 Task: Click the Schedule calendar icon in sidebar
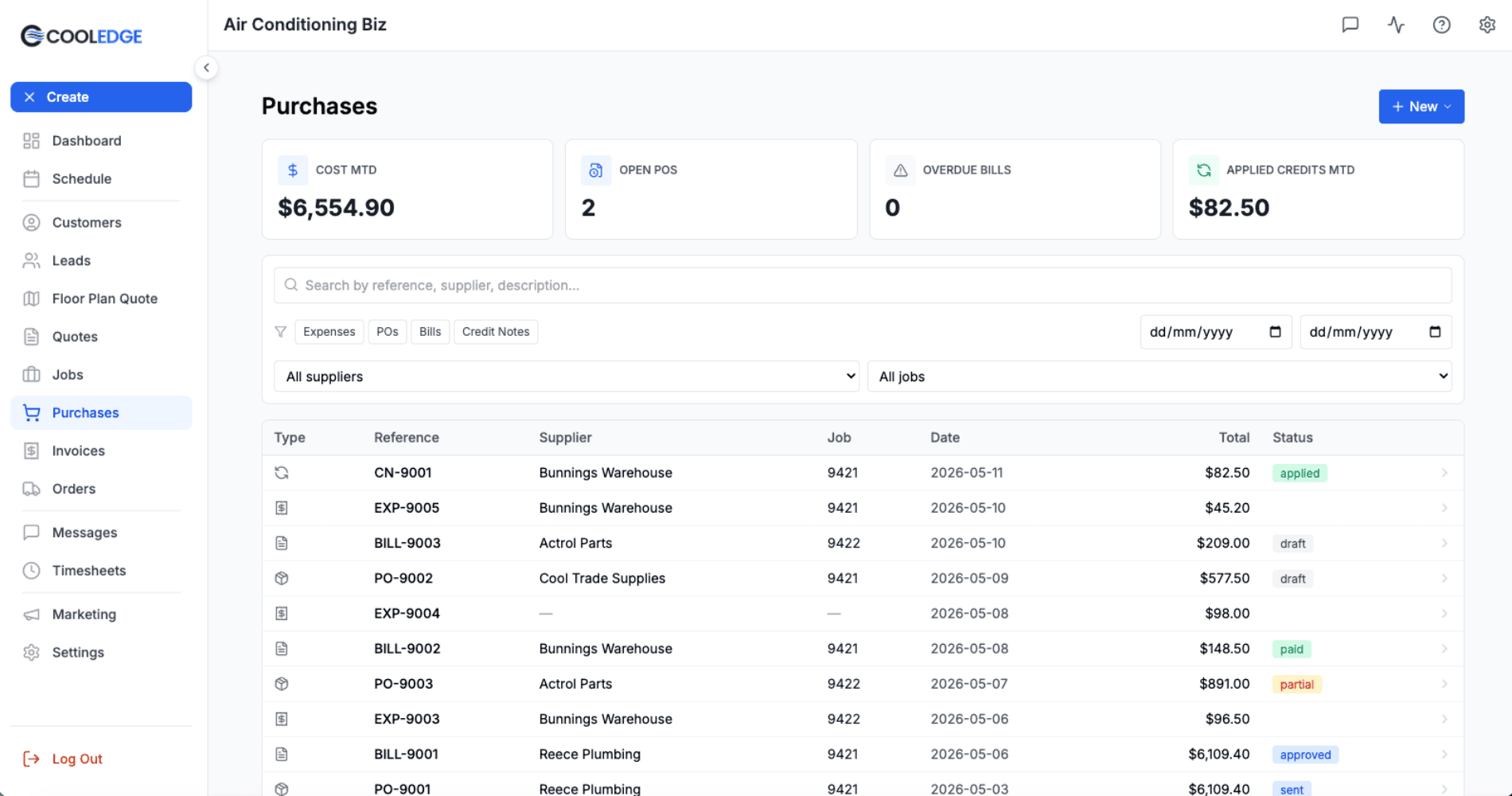click(31, 179)
